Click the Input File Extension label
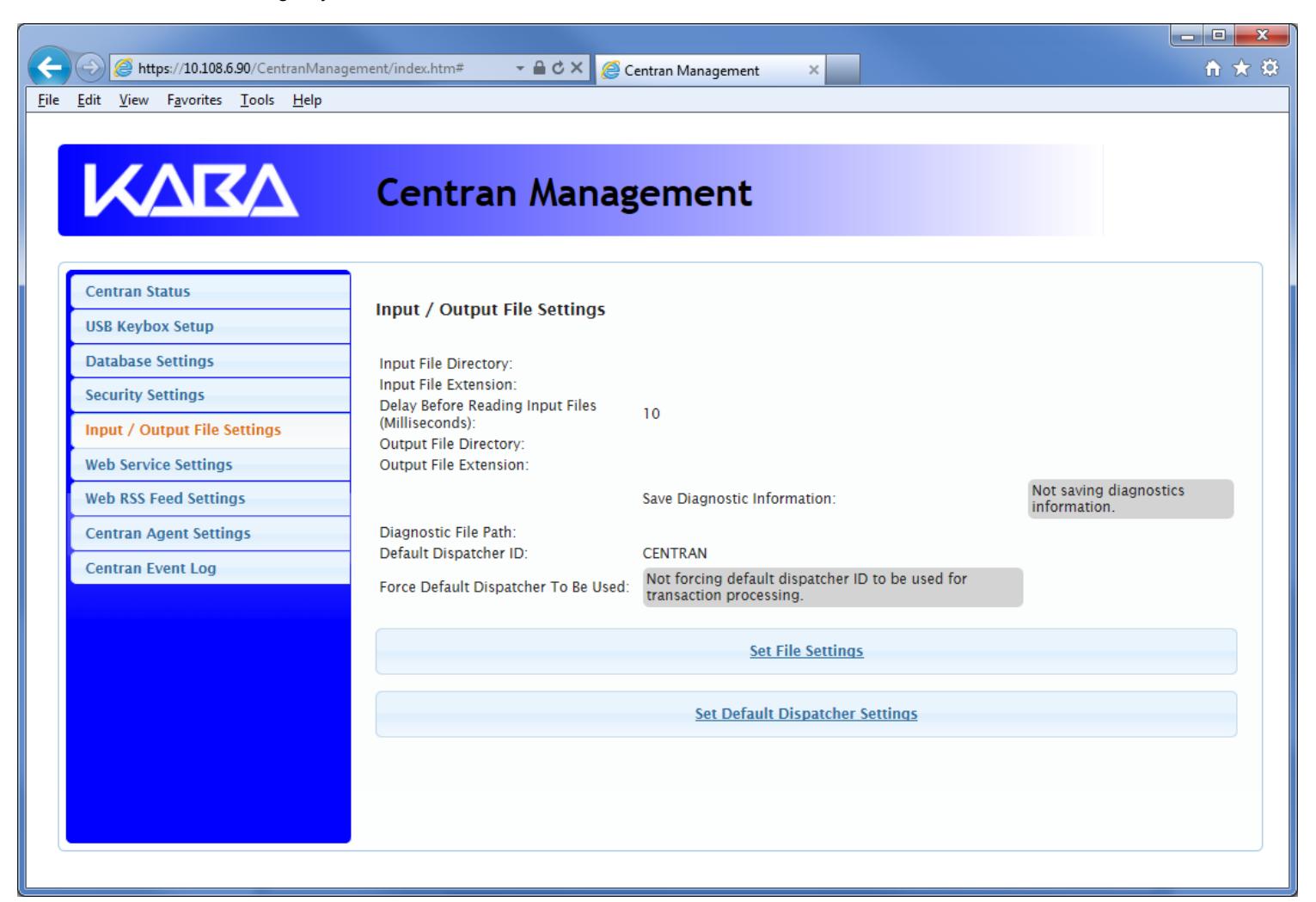This screenshot has height=902, width=1316. pyautogui.click(x=449, y=384)
